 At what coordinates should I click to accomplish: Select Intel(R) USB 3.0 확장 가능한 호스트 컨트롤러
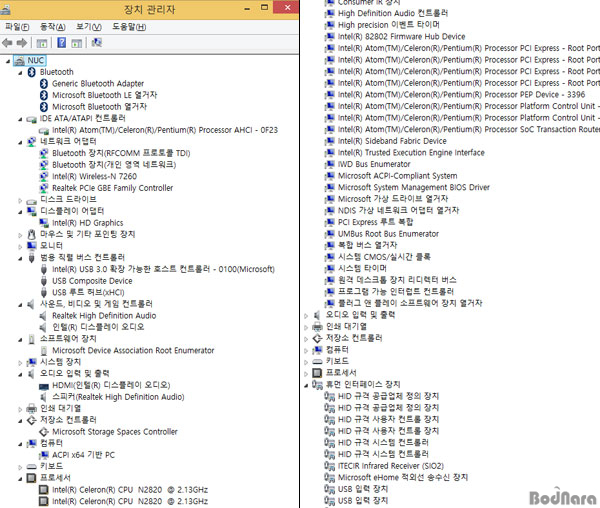(x=163, y=269)
